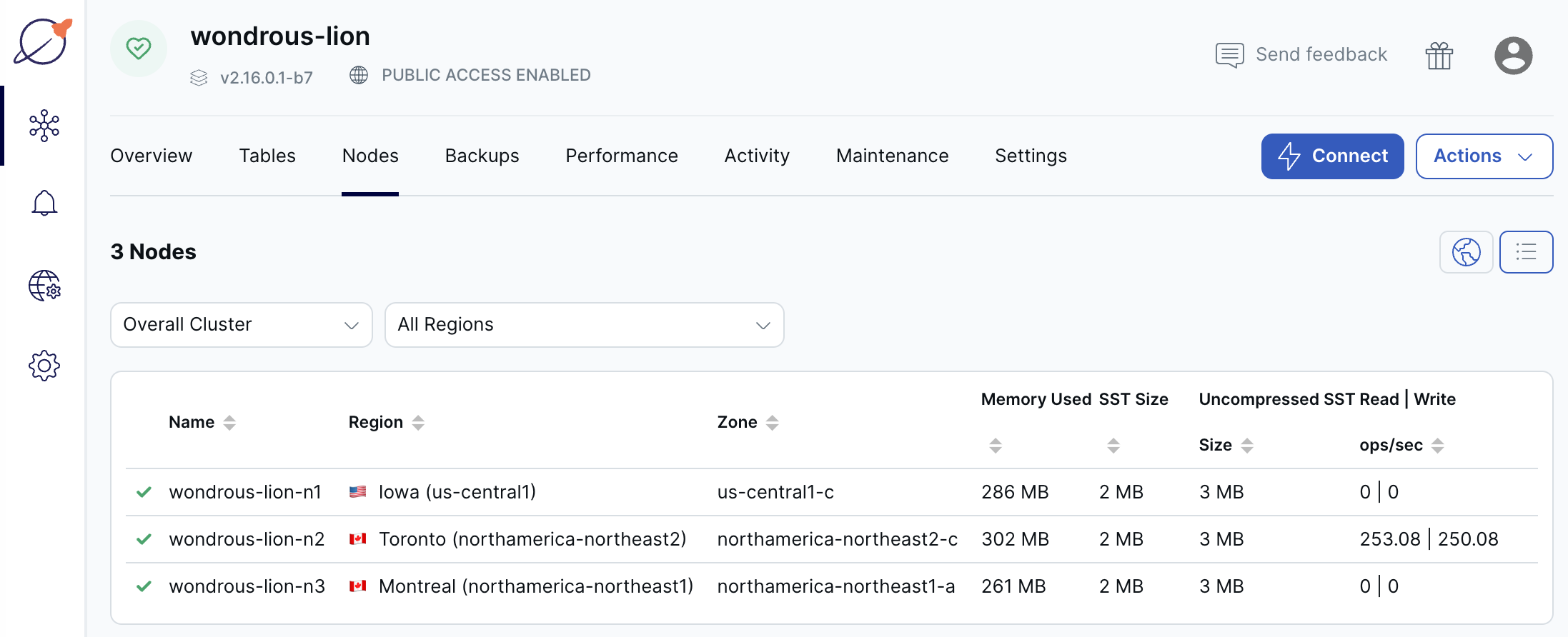1568x637 pixels.
Task: Expand the Overall Cluster dropdown
Action: point(242,325)
